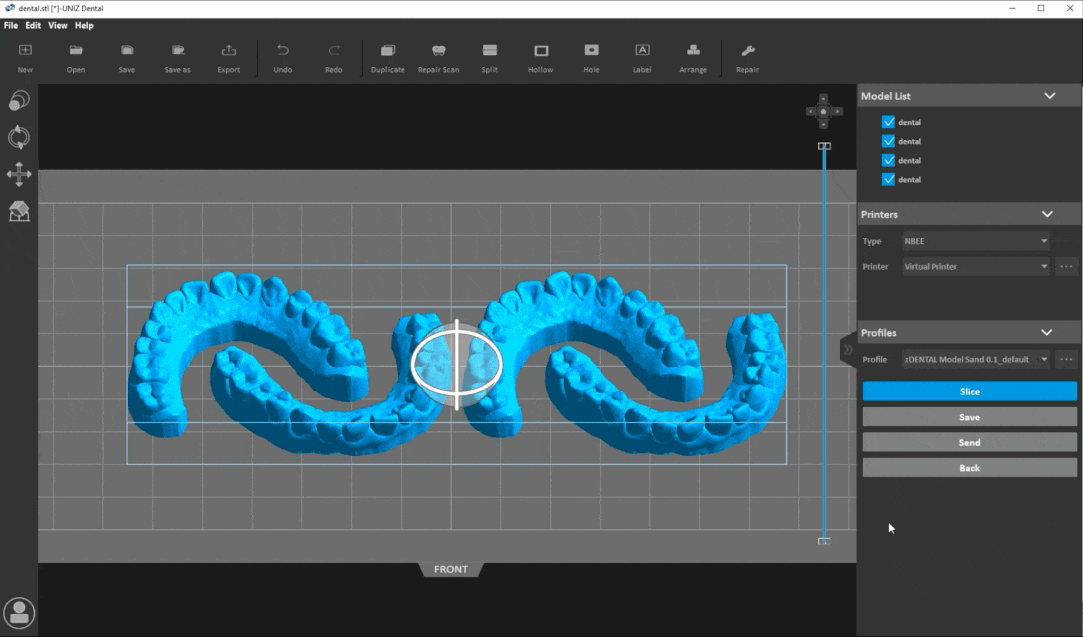Open the user account icon
Viewport: 1083px width, 637px height.
(x=19, y=612)
